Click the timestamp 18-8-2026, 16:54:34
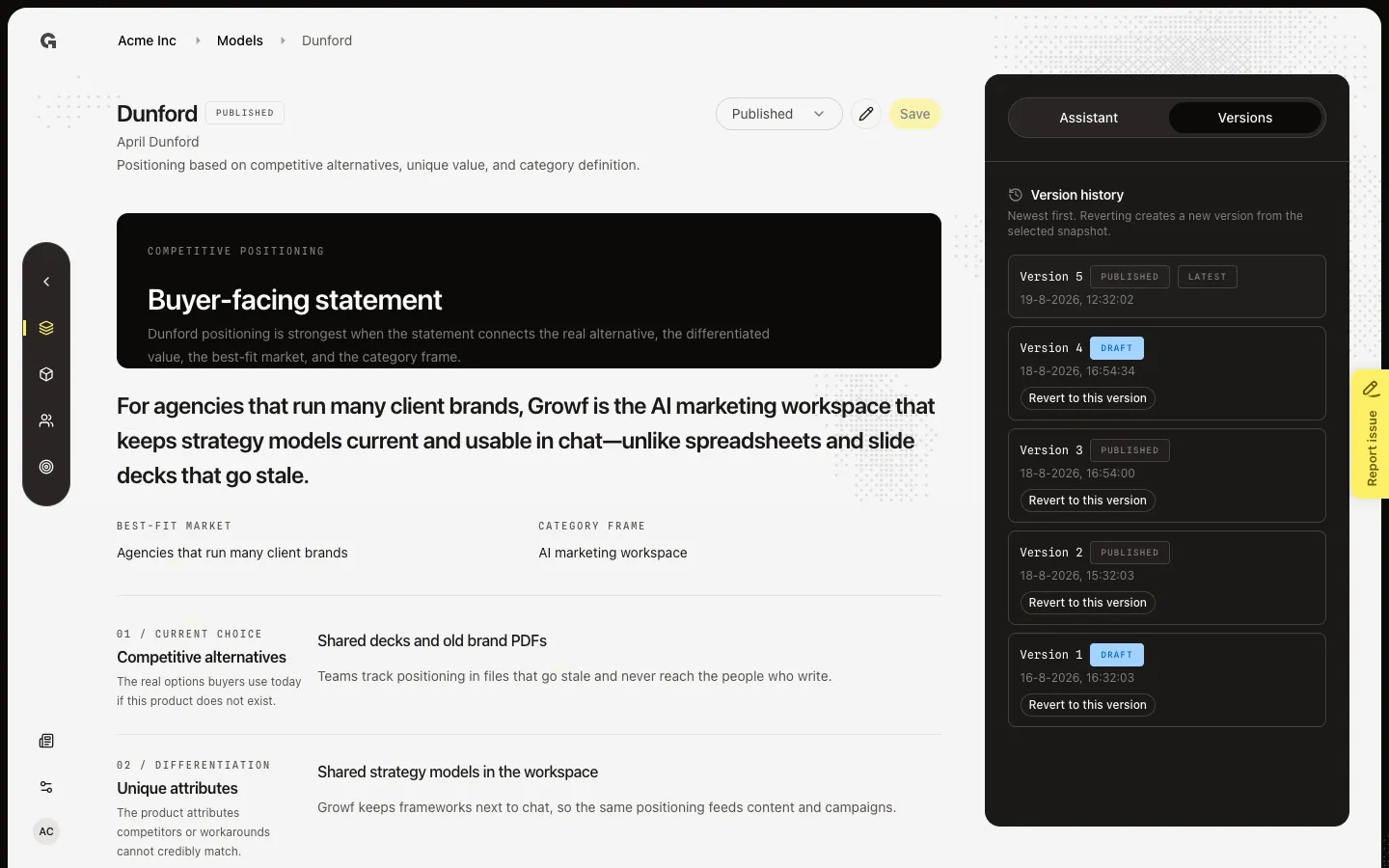Viewport: 1389px width, 868px height. [1077, 371]
